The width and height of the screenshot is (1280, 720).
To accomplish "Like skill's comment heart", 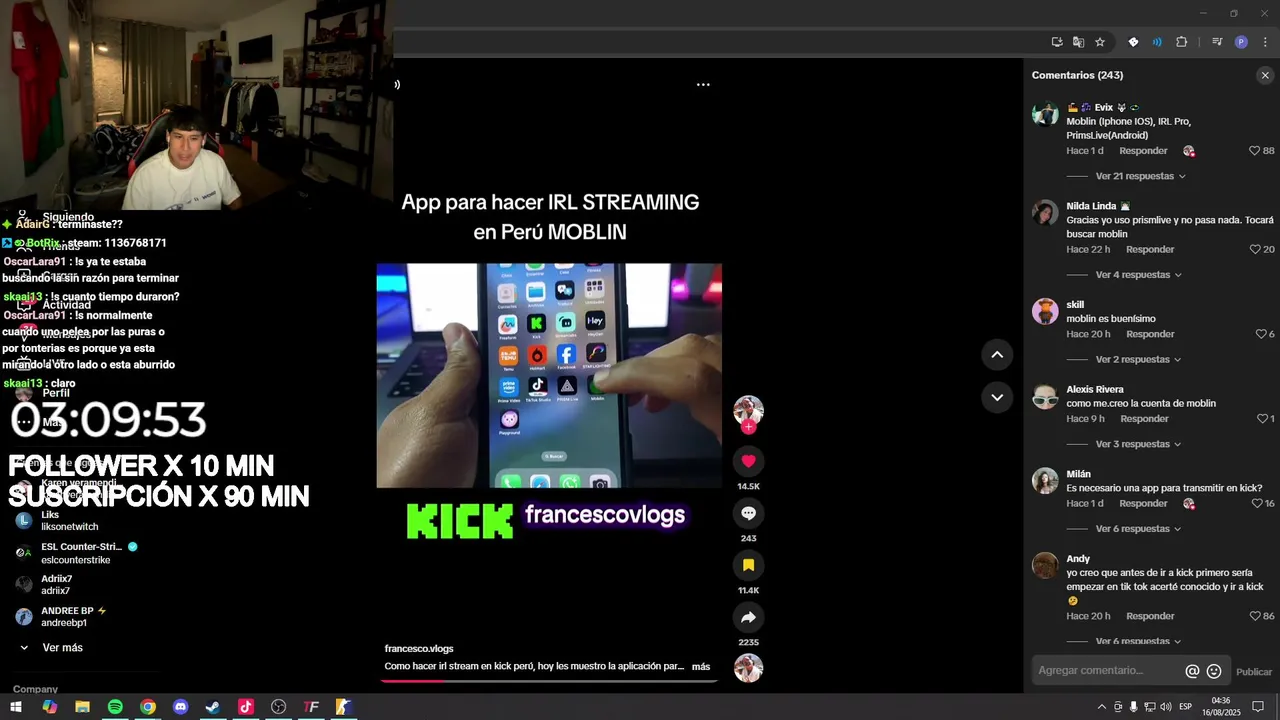I will (1261, 334).
